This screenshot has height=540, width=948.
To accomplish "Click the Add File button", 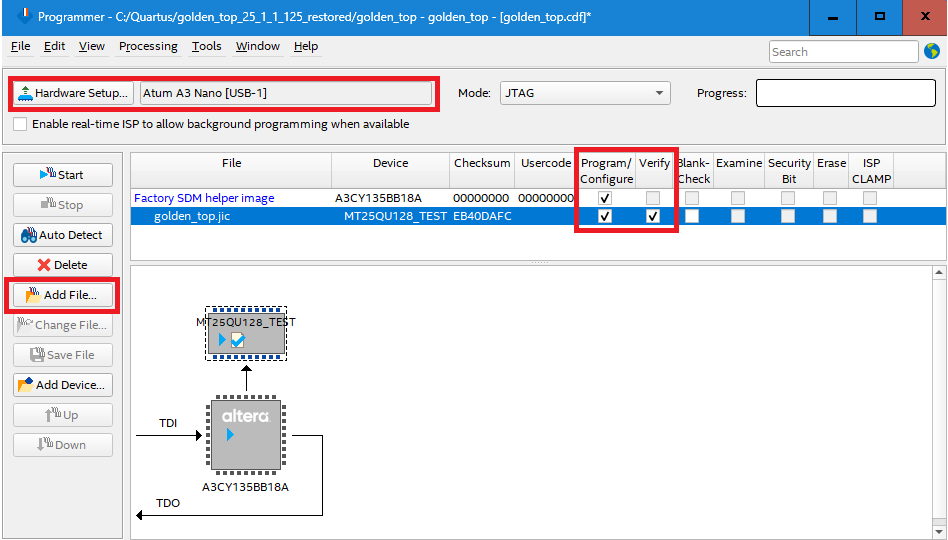I will coord(62,295).
